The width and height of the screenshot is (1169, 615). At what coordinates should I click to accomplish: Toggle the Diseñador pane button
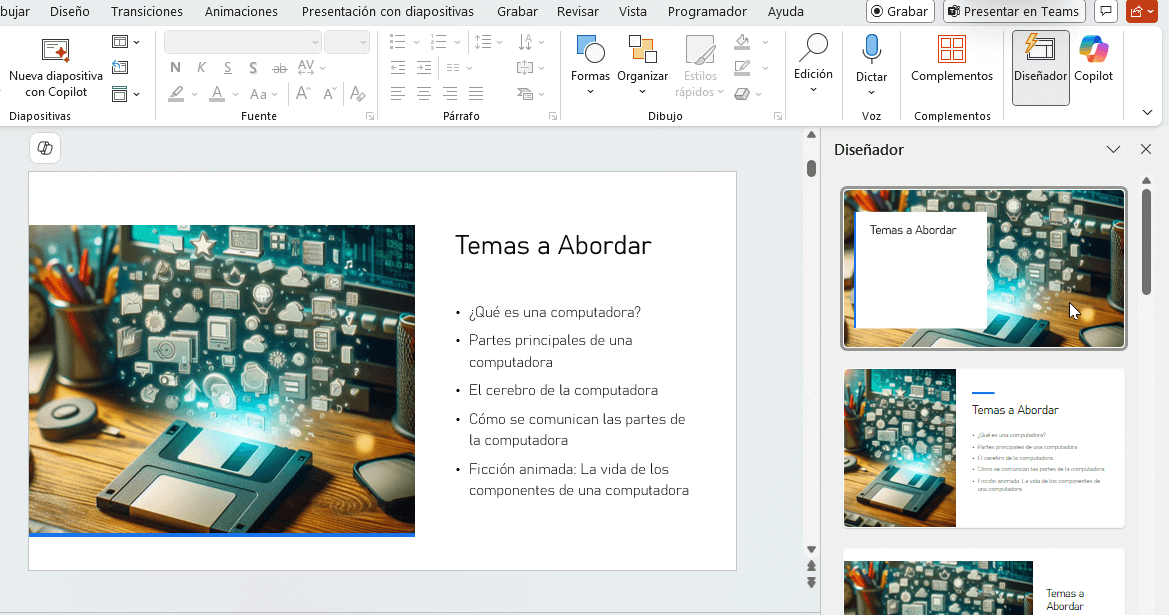(x=1040, y=60)
